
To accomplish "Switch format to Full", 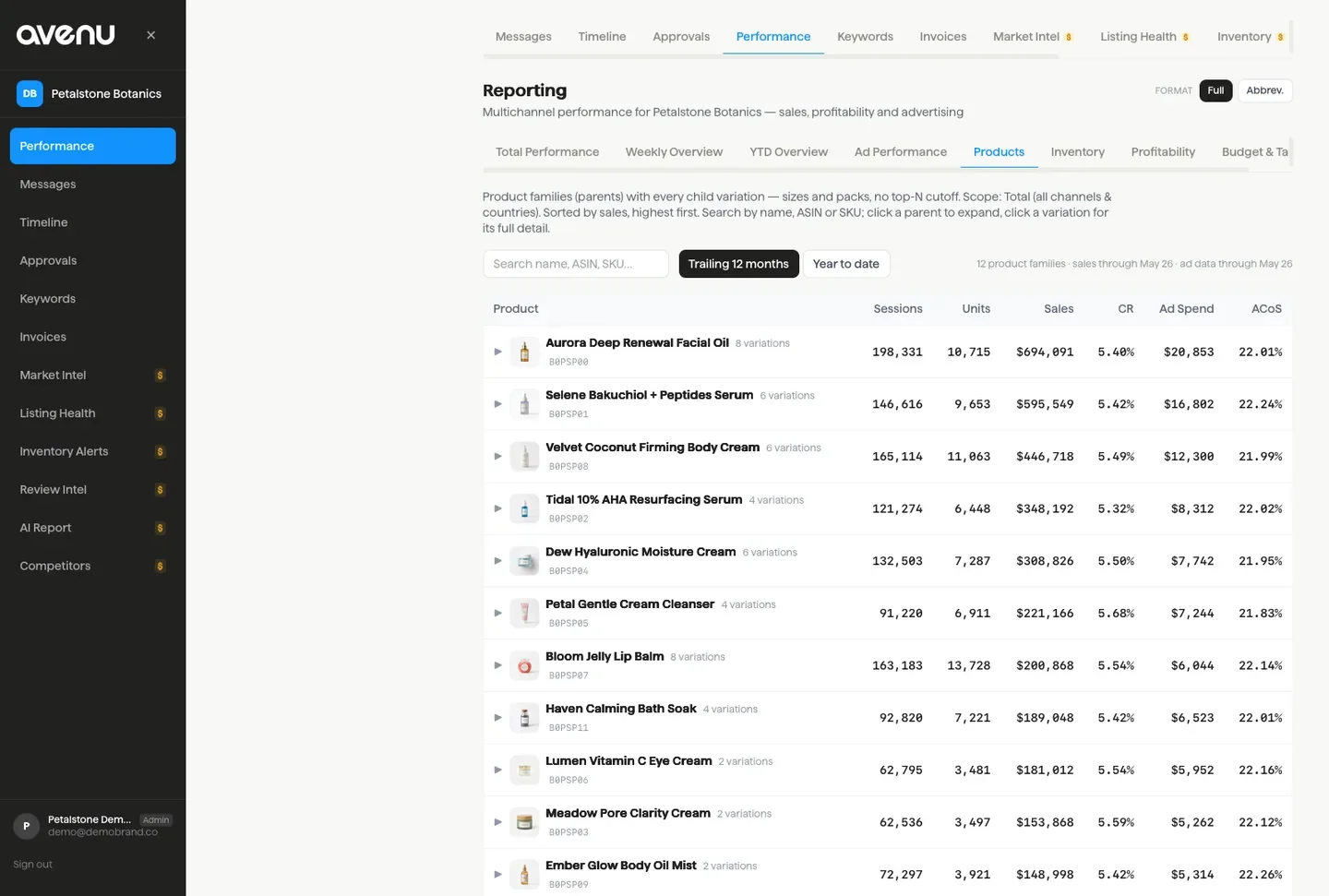I will 1215,90.
